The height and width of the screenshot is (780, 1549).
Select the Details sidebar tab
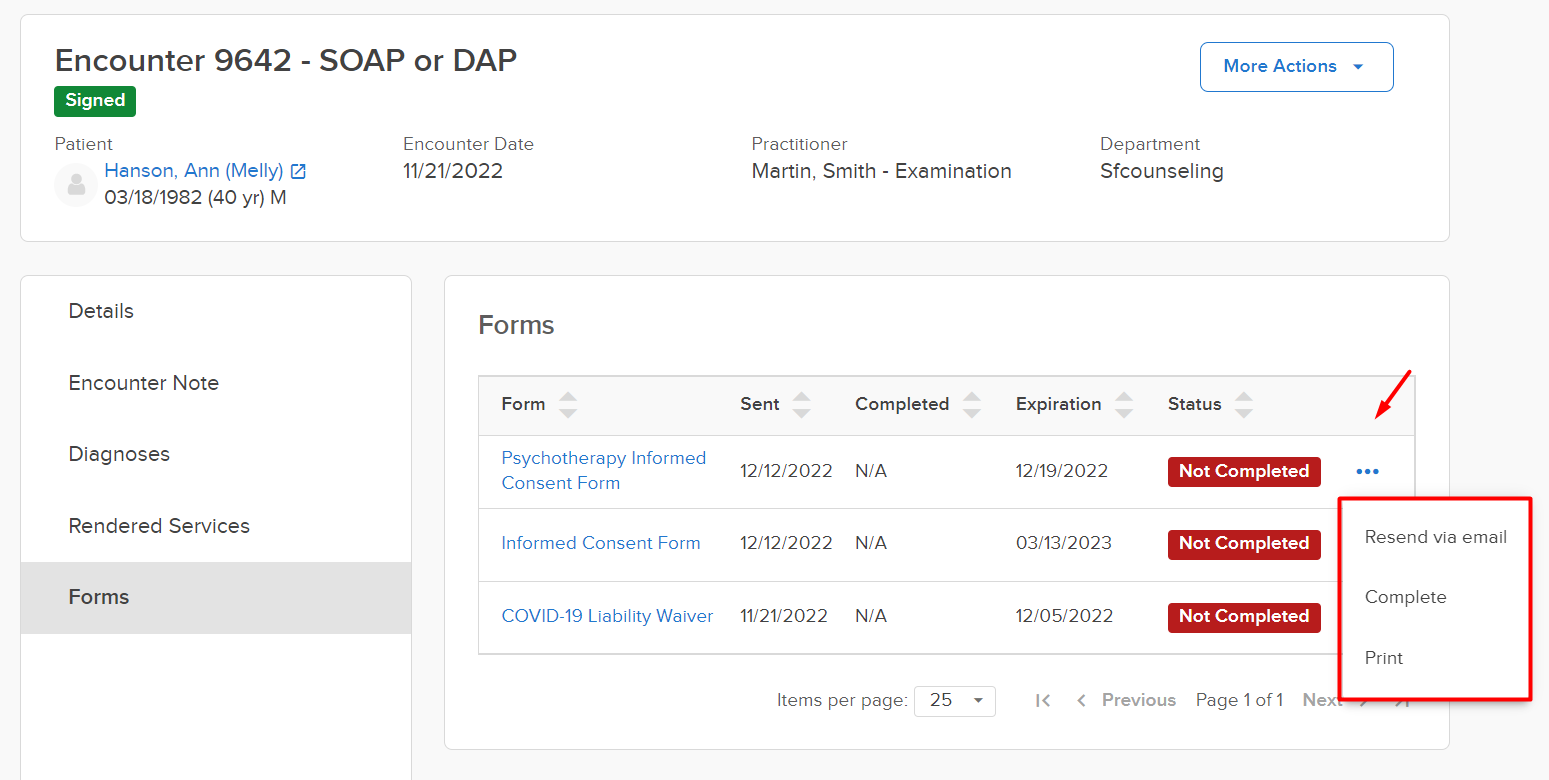point(216,311)
